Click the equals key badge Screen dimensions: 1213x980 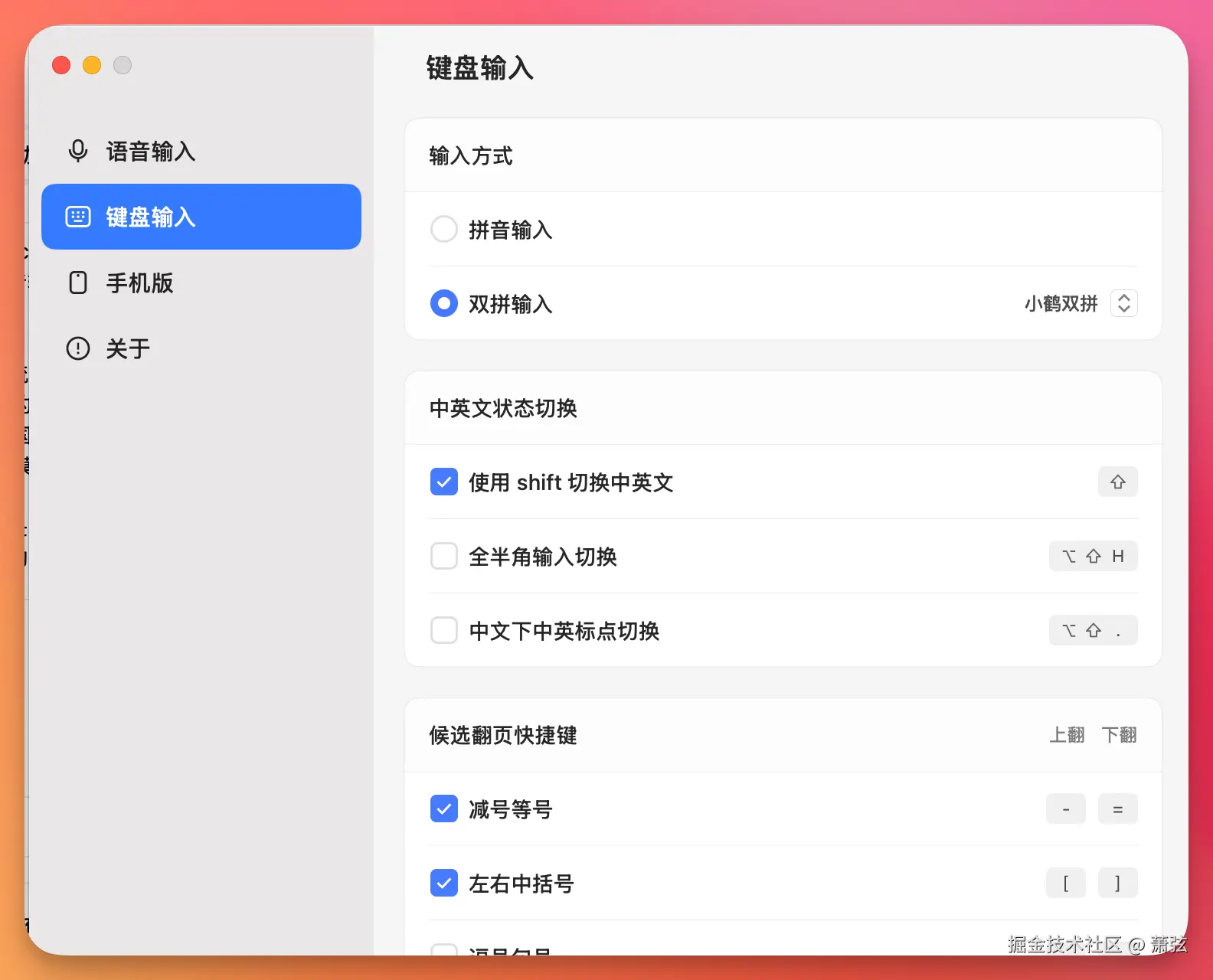tap(1118, 808)
